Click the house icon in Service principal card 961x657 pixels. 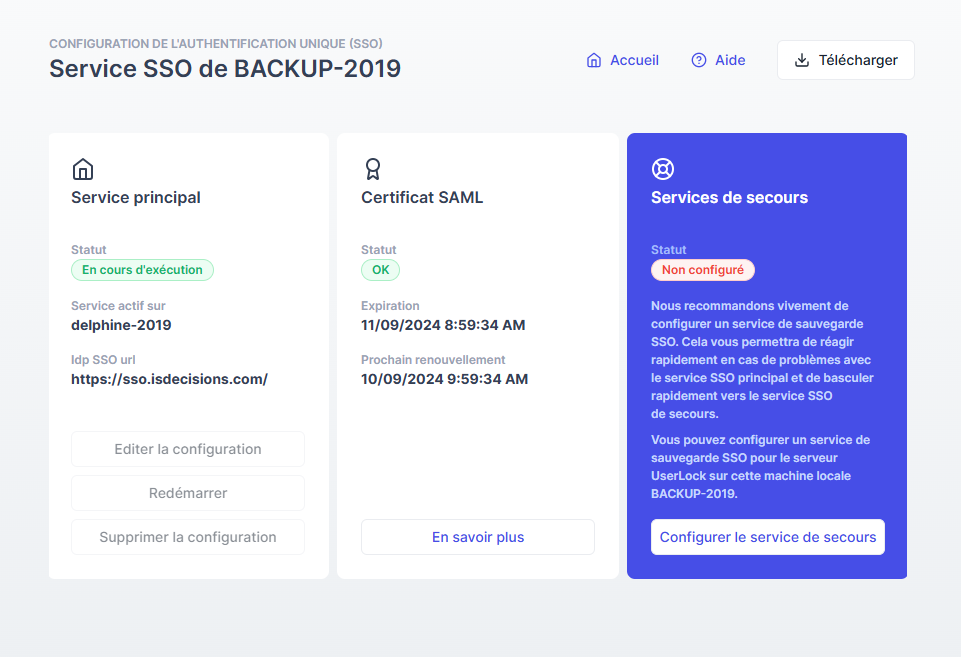click(x=84, y=169)
